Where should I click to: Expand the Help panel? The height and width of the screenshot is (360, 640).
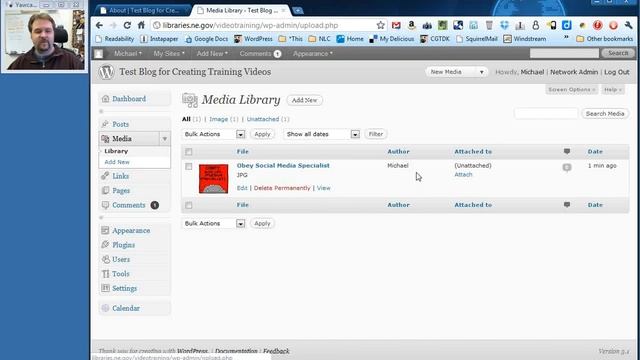[613, 89]
